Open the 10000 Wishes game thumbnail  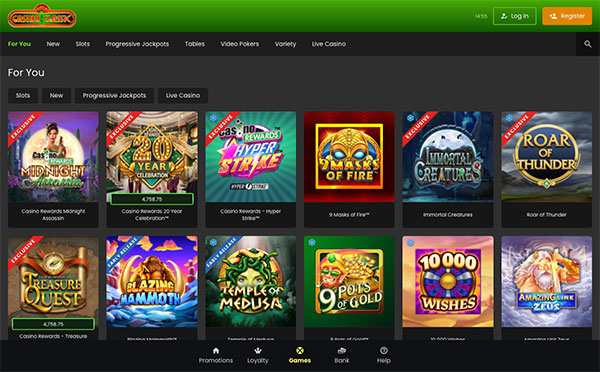tap(448, 281)
